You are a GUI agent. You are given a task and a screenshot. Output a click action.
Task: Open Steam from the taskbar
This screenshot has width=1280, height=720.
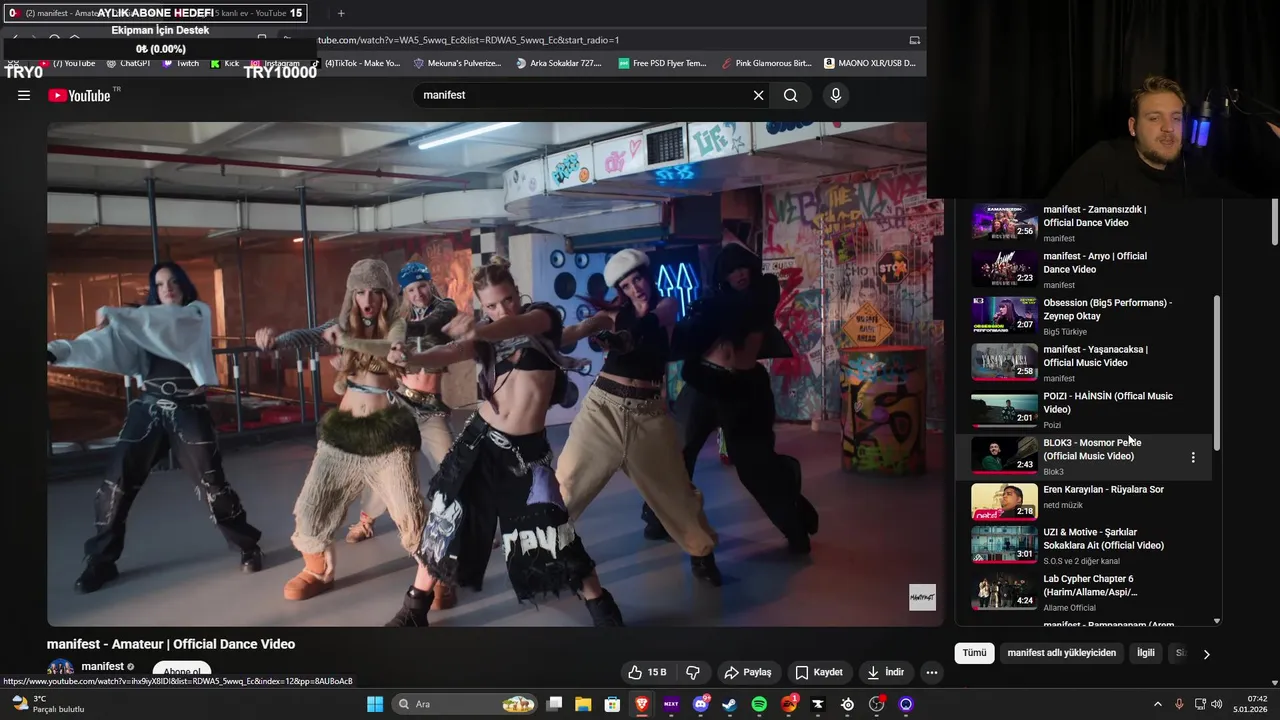pyautogui.click(x=730, y=704)
